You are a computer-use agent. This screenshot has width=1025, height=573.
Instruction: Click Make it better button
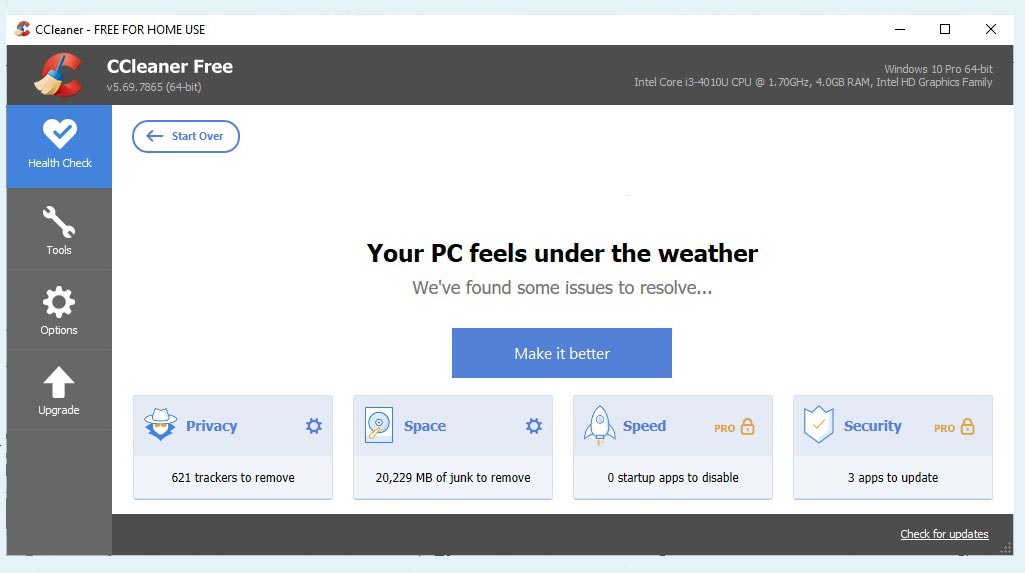tap(562, 353)
